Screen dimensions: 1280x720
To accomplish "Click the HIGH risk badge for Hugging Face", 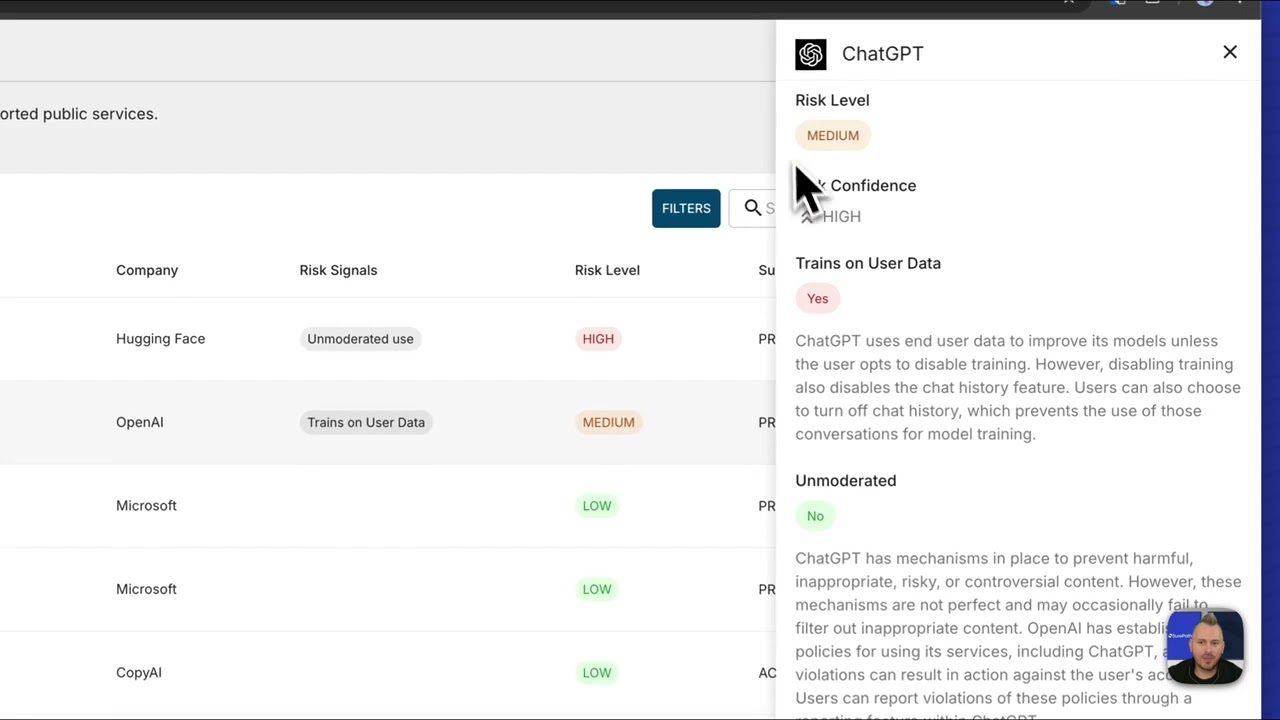I will point(598,339).
